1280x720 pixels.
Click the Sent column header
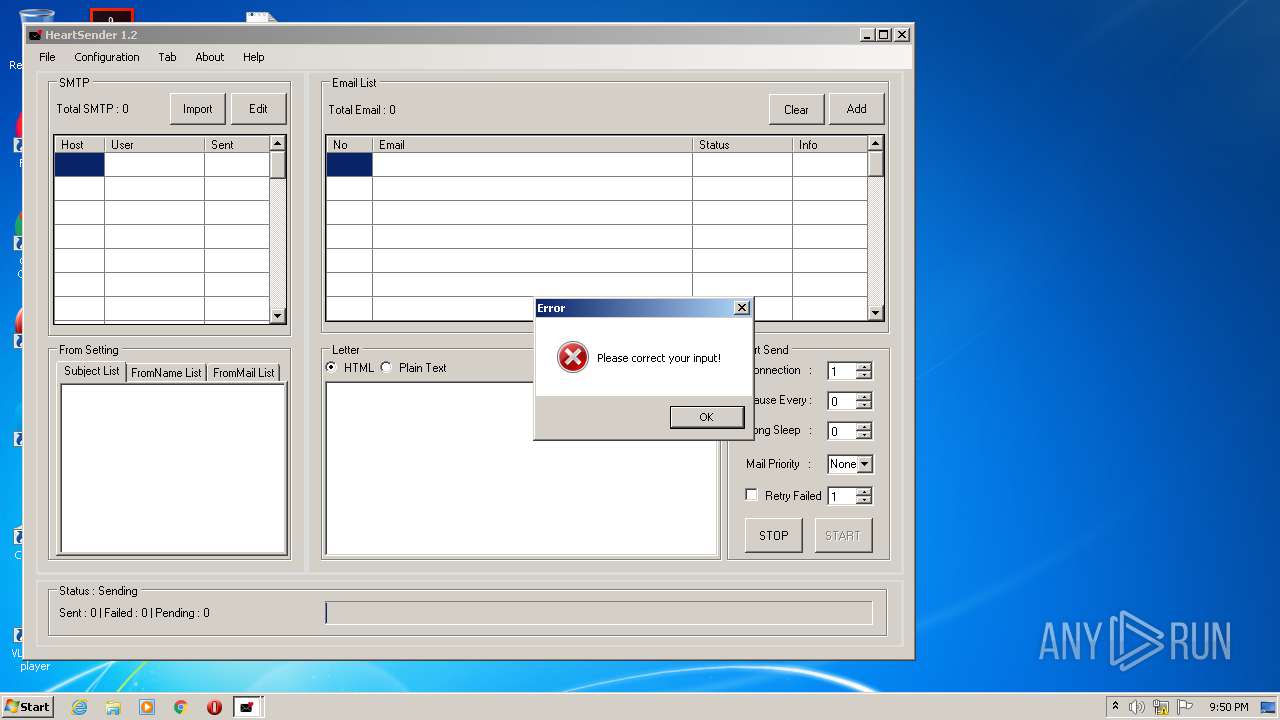click(237, 145)
